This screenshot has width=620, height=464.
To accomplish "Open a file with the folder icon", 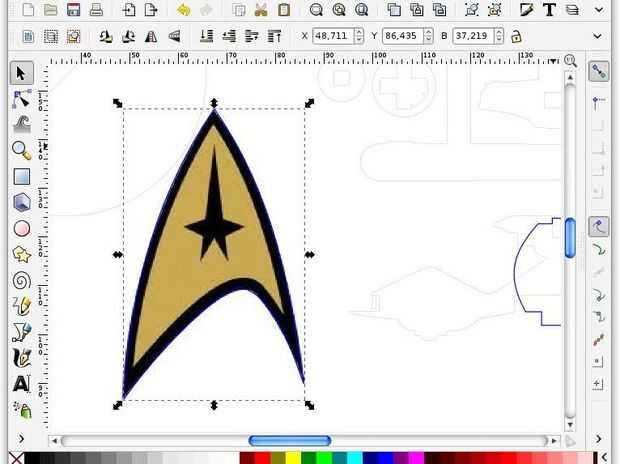I will 51,9.
